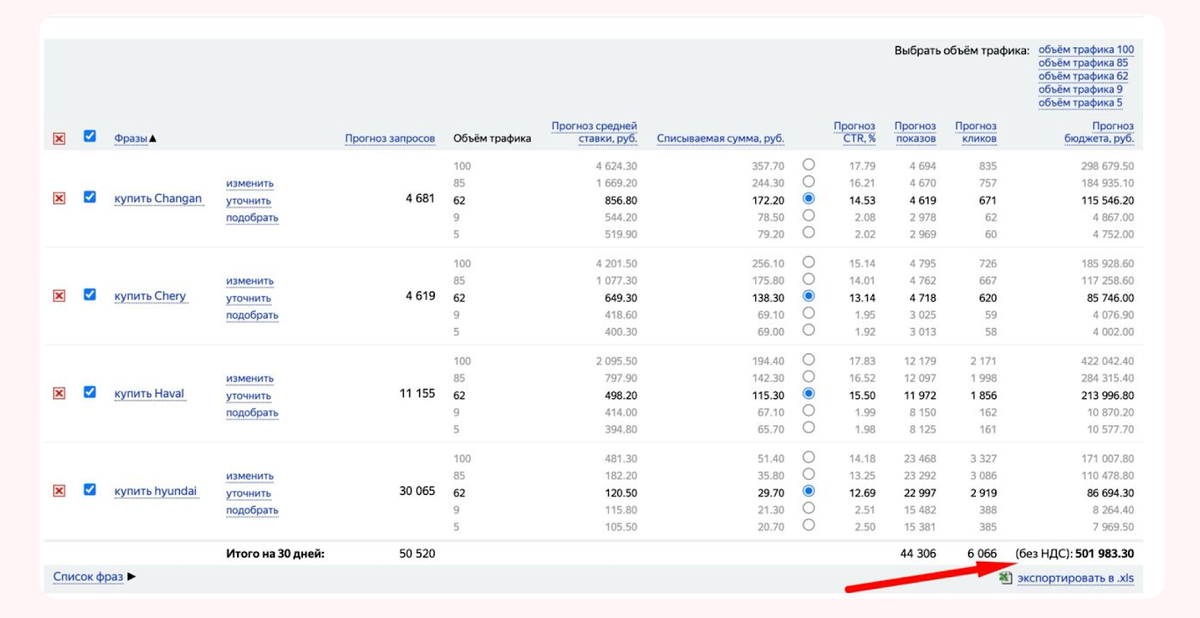Image resolution: width=1200 pixels, height=618 pixels.
Task: Uncheck the "купить Haval" checkbox
Action: coord(90,392)
